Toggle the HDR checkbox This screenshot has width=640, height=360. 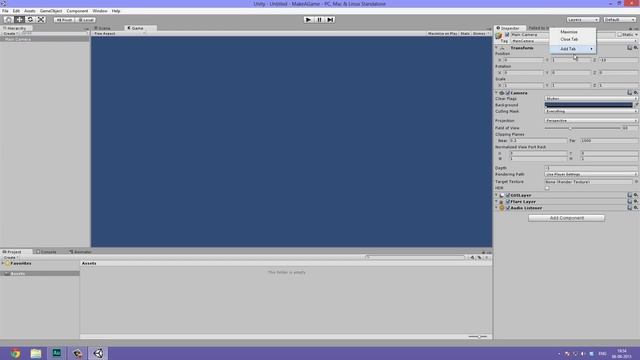(547, 188)
